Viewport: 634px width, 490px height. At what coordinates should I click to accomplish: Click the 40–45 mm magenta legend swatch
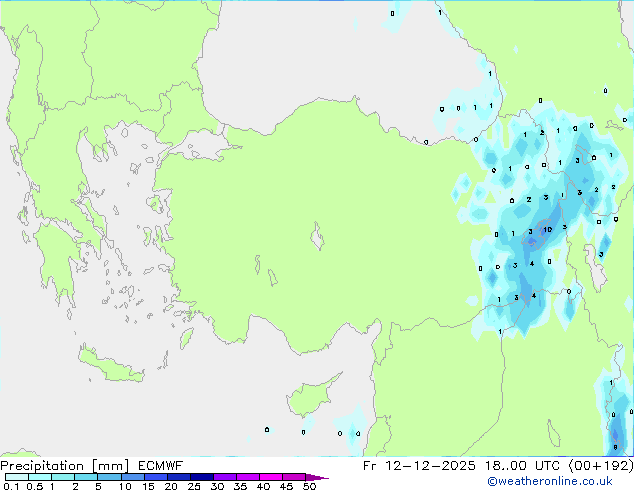coord(271,477)
